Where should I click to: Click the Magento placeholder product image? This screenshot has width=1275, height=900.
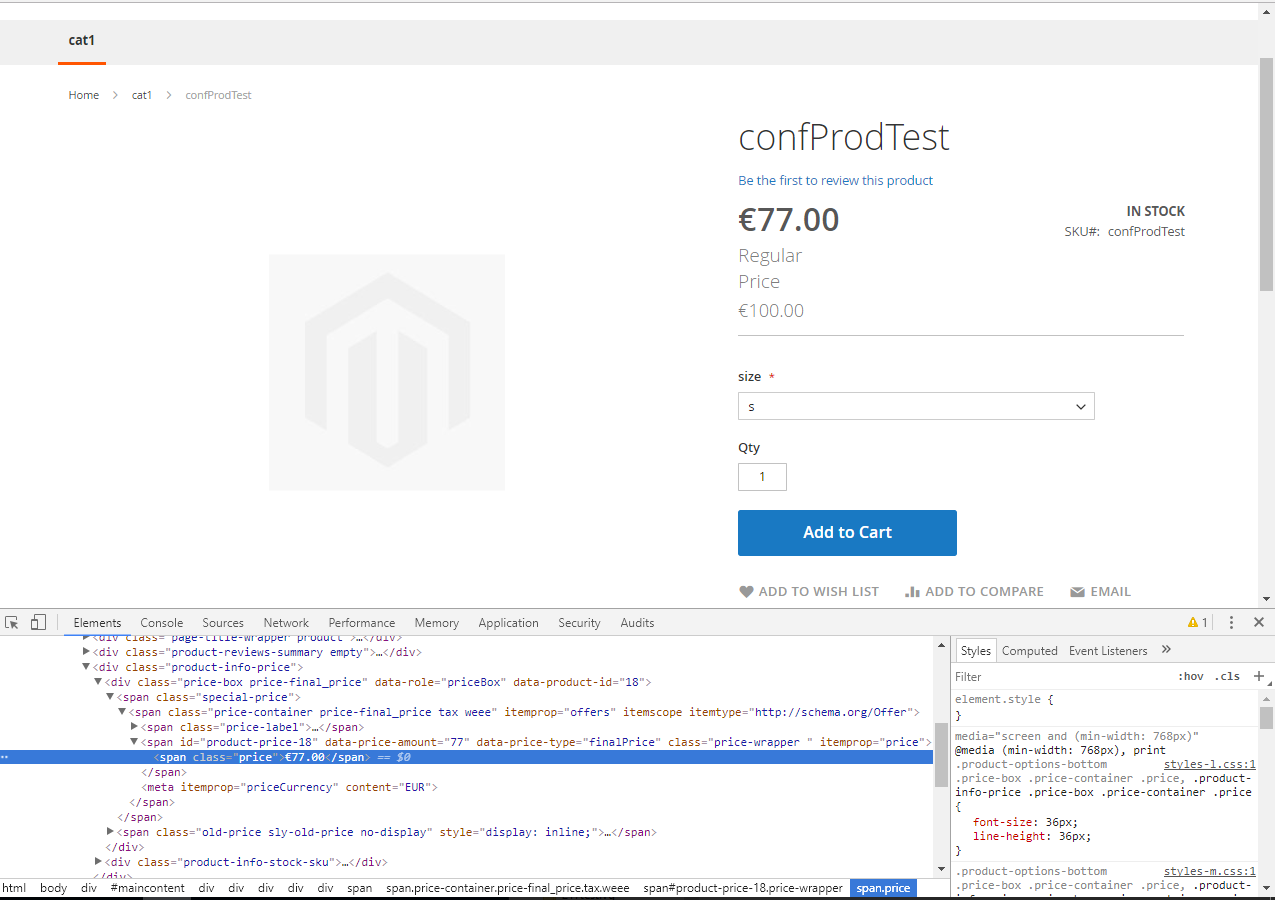[387, 372]
